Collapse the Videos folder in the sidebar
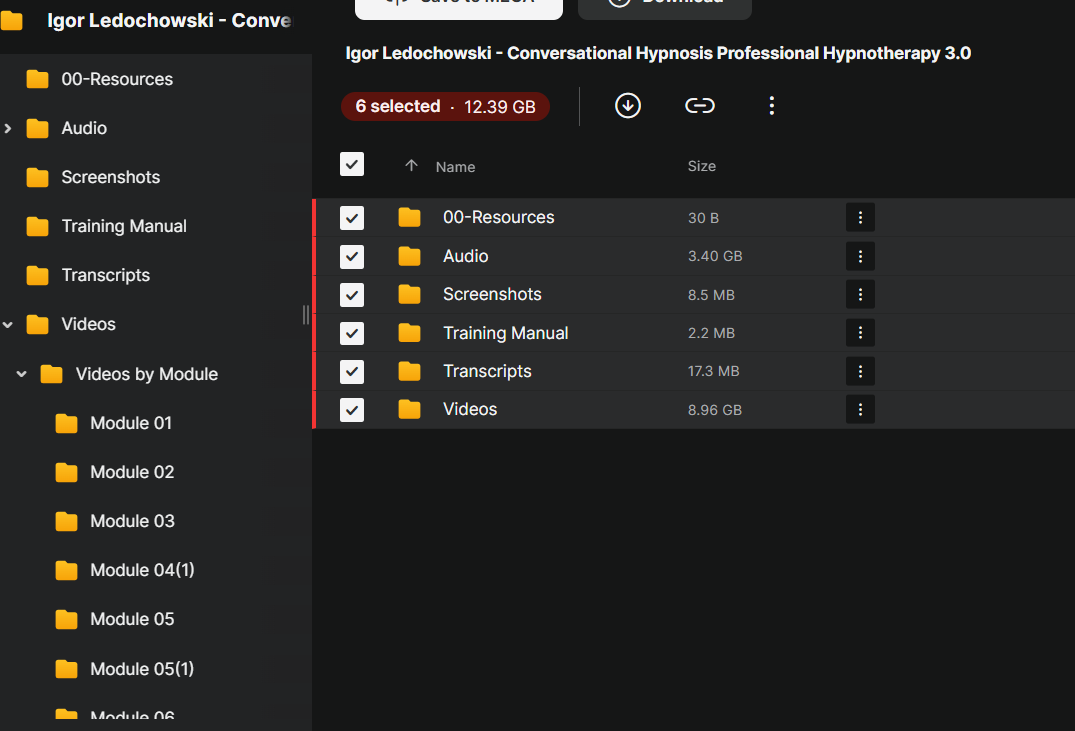The image size is (1075, 731). 9,324
